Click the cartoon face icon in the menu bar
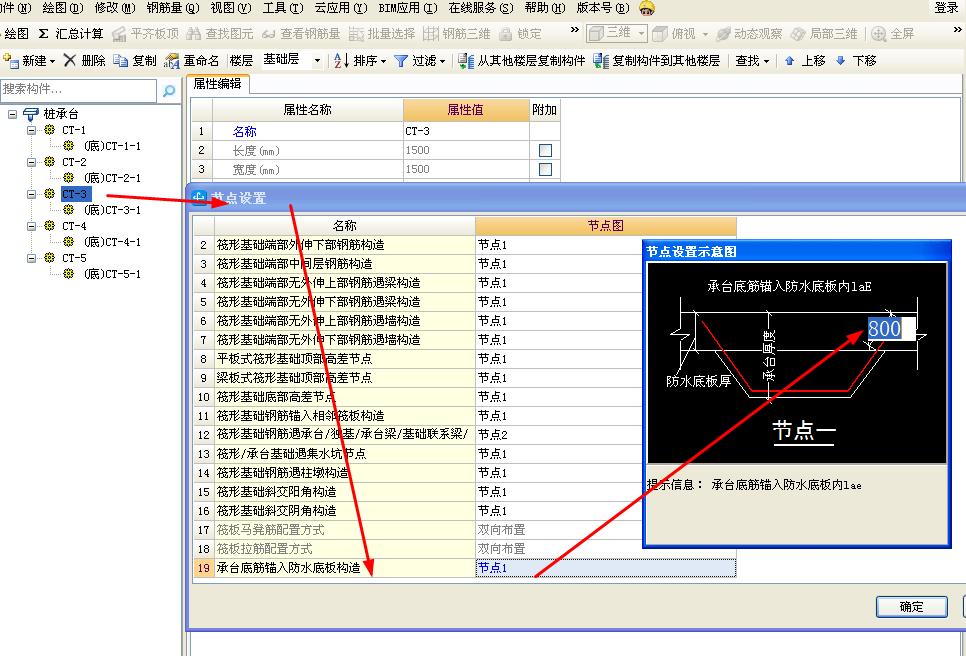Image resolution: width=966 pixels, height=656 pixels. [x=647, y=8]
